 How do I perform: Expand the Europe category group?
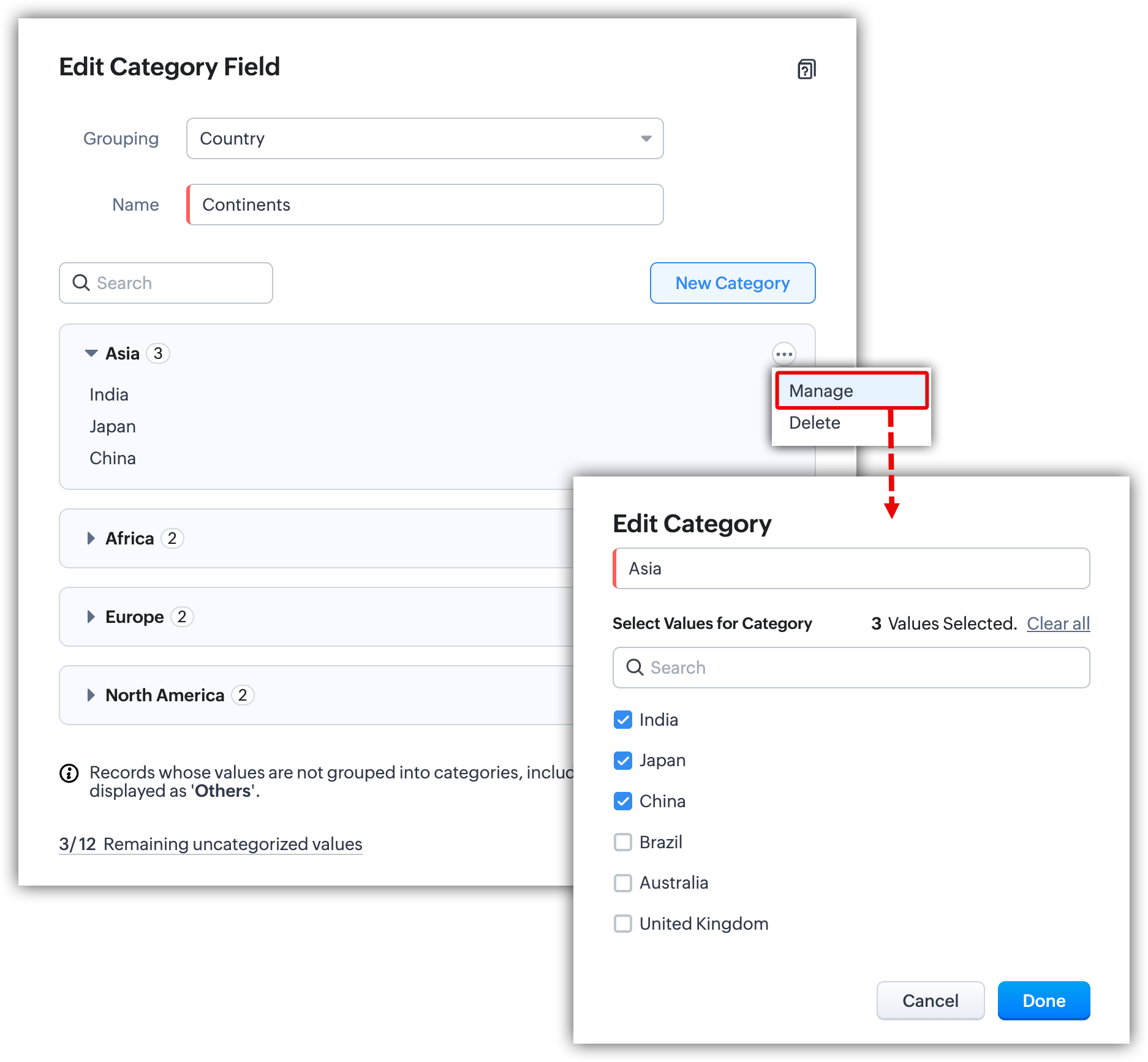click(x=91, y=617)
